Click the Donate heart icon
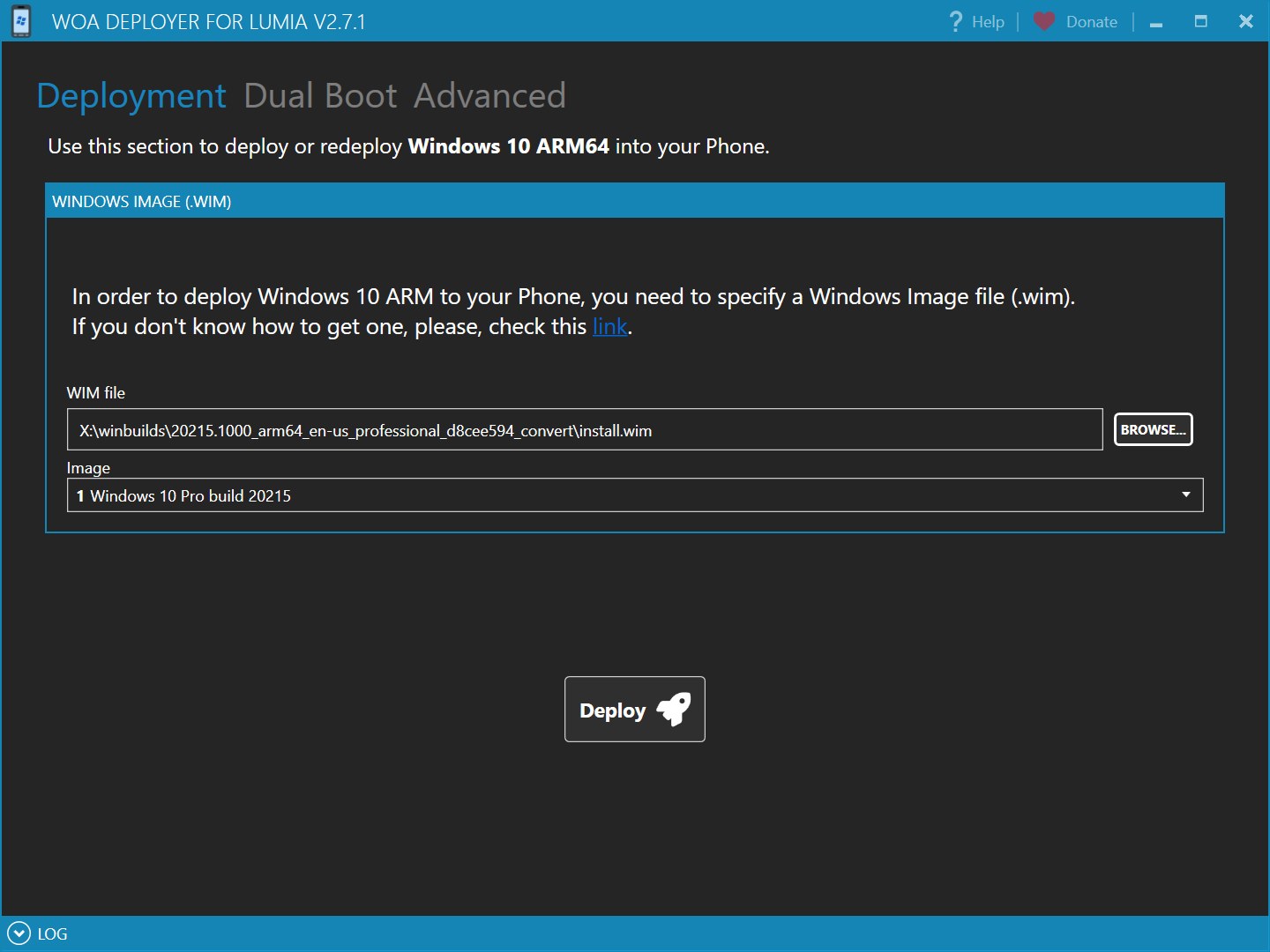Screen dimensions: 1270x952 (1044, 21)
